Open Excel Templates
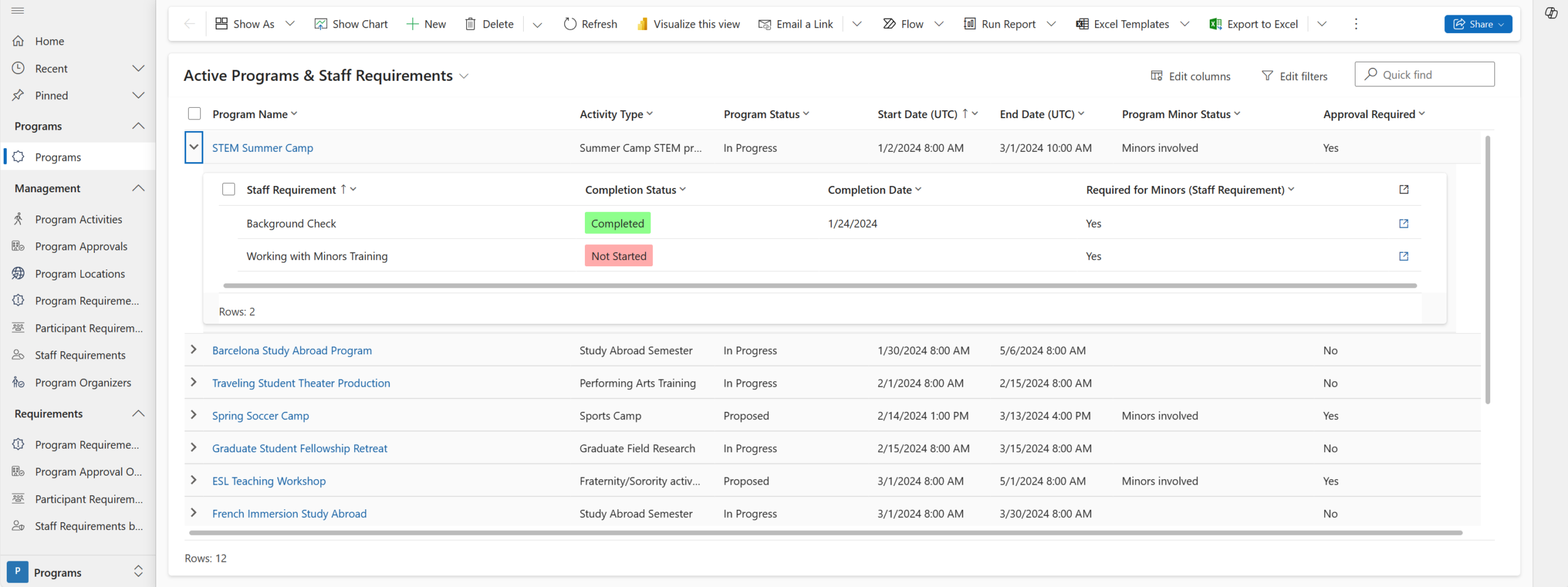 tap(1123, 24)
